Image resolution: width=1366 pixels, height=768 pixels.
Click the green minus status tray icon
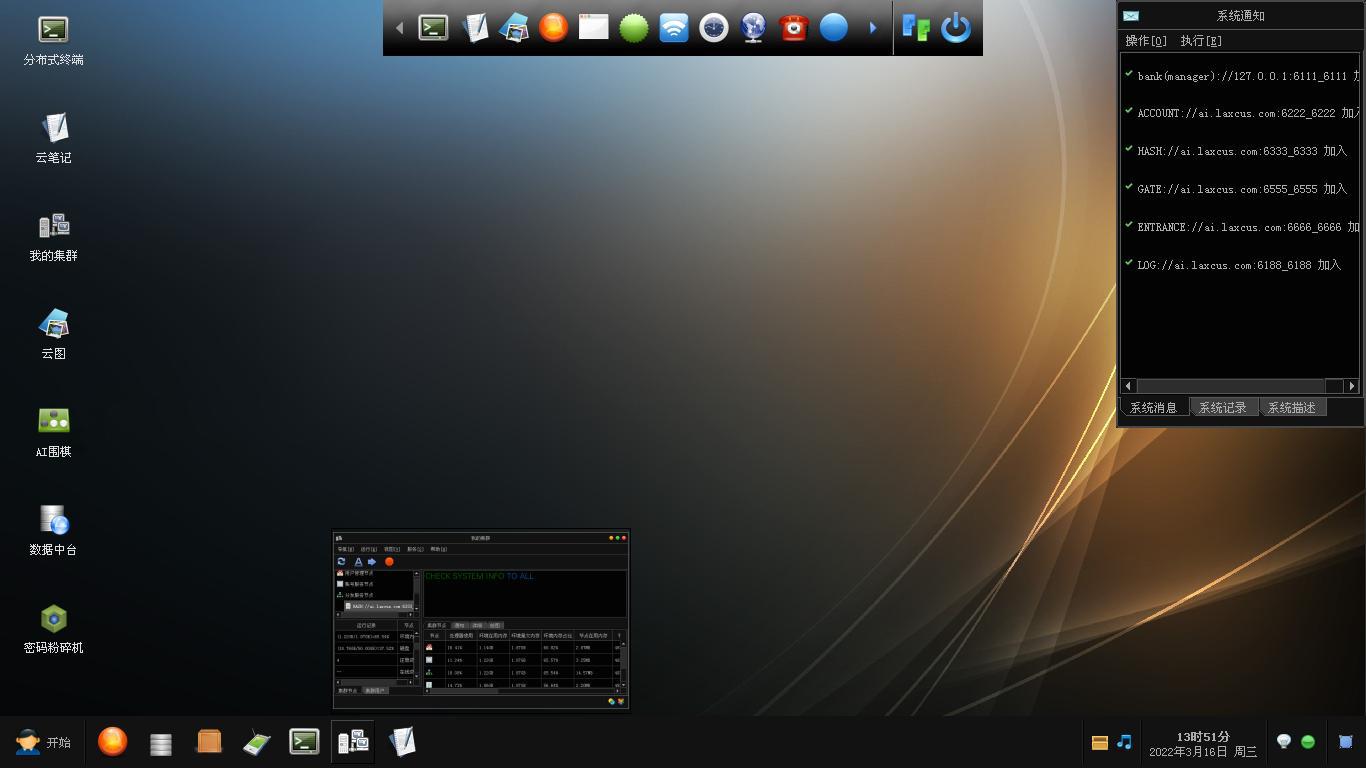click(x=1307, y=742)
